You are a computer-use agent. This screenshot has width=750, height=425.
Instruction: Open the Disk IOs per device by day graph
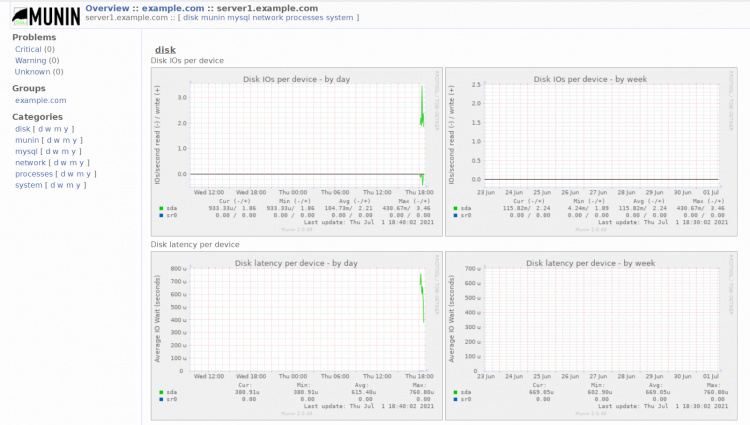coord(295,150)
